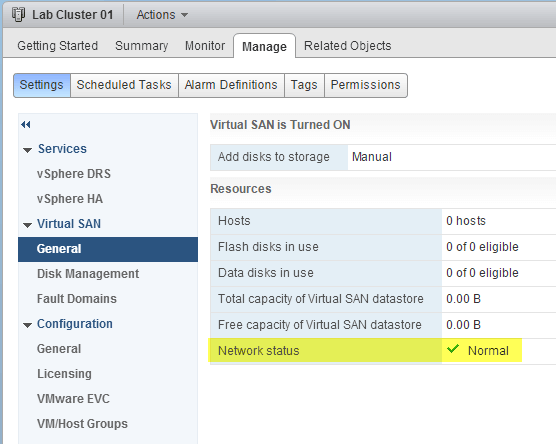Select General under Configuration
556x444 pixels.
pos(59,349)
